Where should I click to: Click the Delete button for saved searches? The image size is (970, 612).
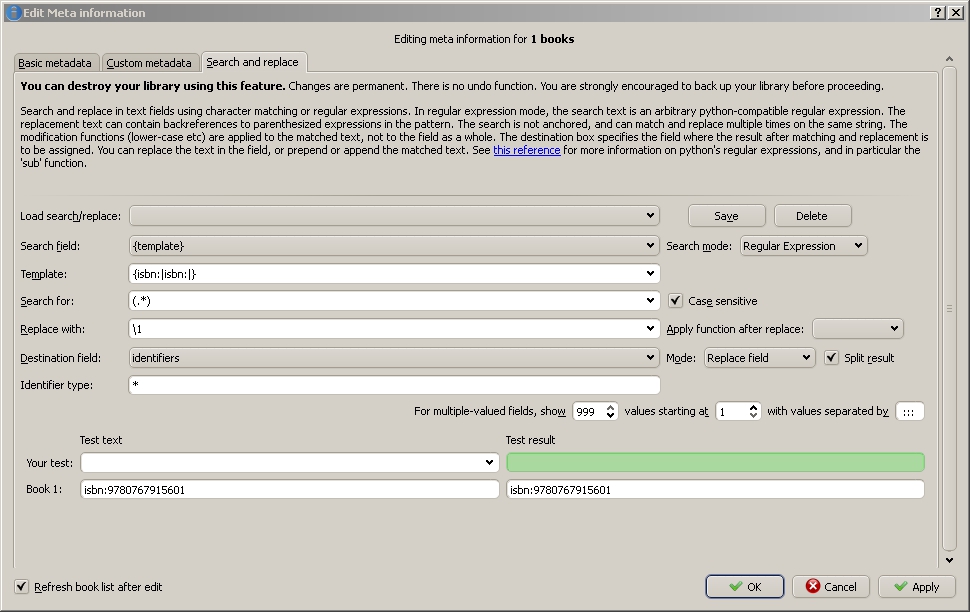812,215
